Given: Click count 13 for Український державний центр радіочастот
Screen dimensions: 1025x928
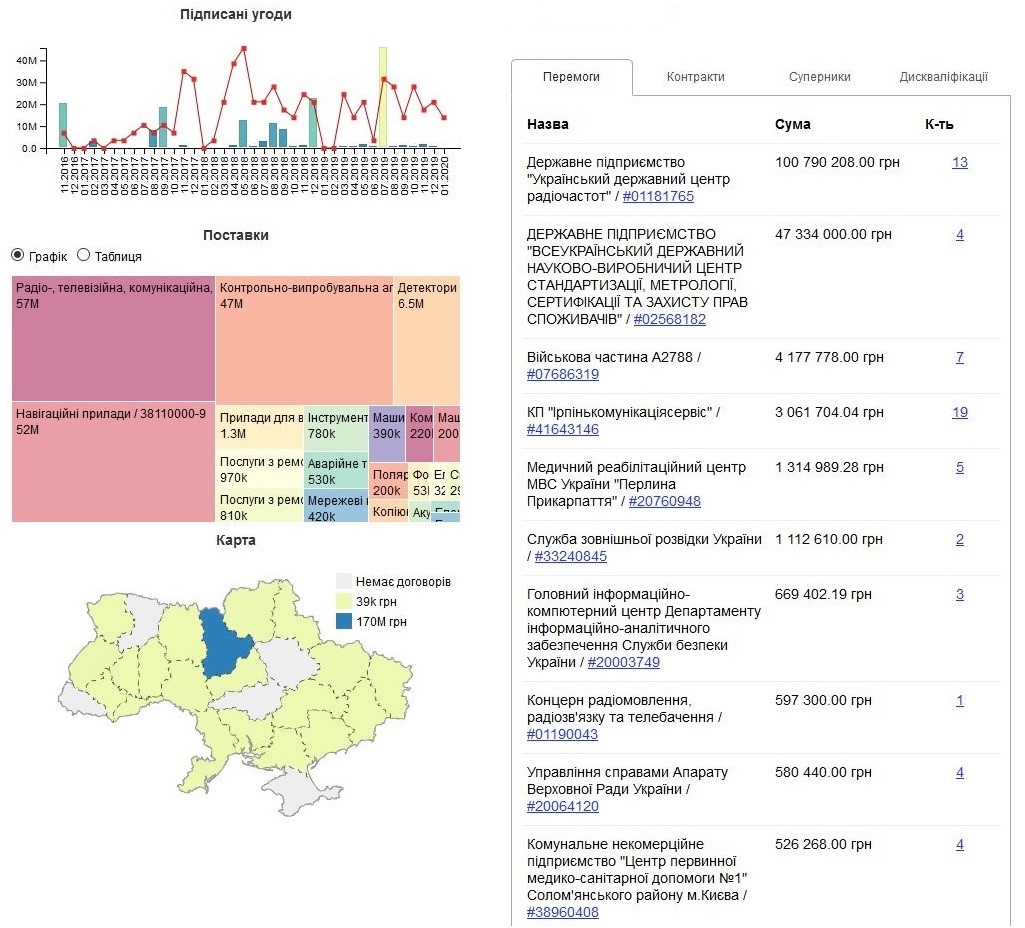Looking at the screenshot, I should pyautogui.click(x=959, y=162).
